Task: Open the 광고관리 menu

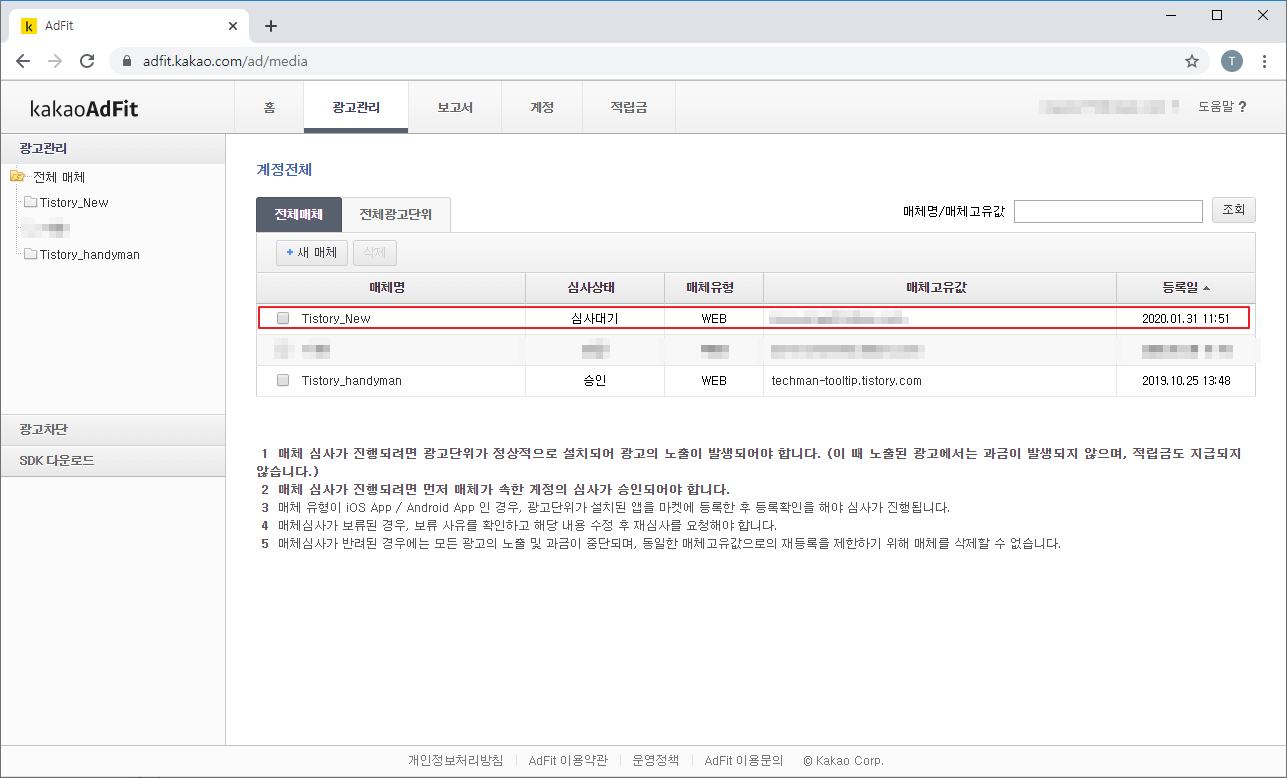Action: [356, 107]
